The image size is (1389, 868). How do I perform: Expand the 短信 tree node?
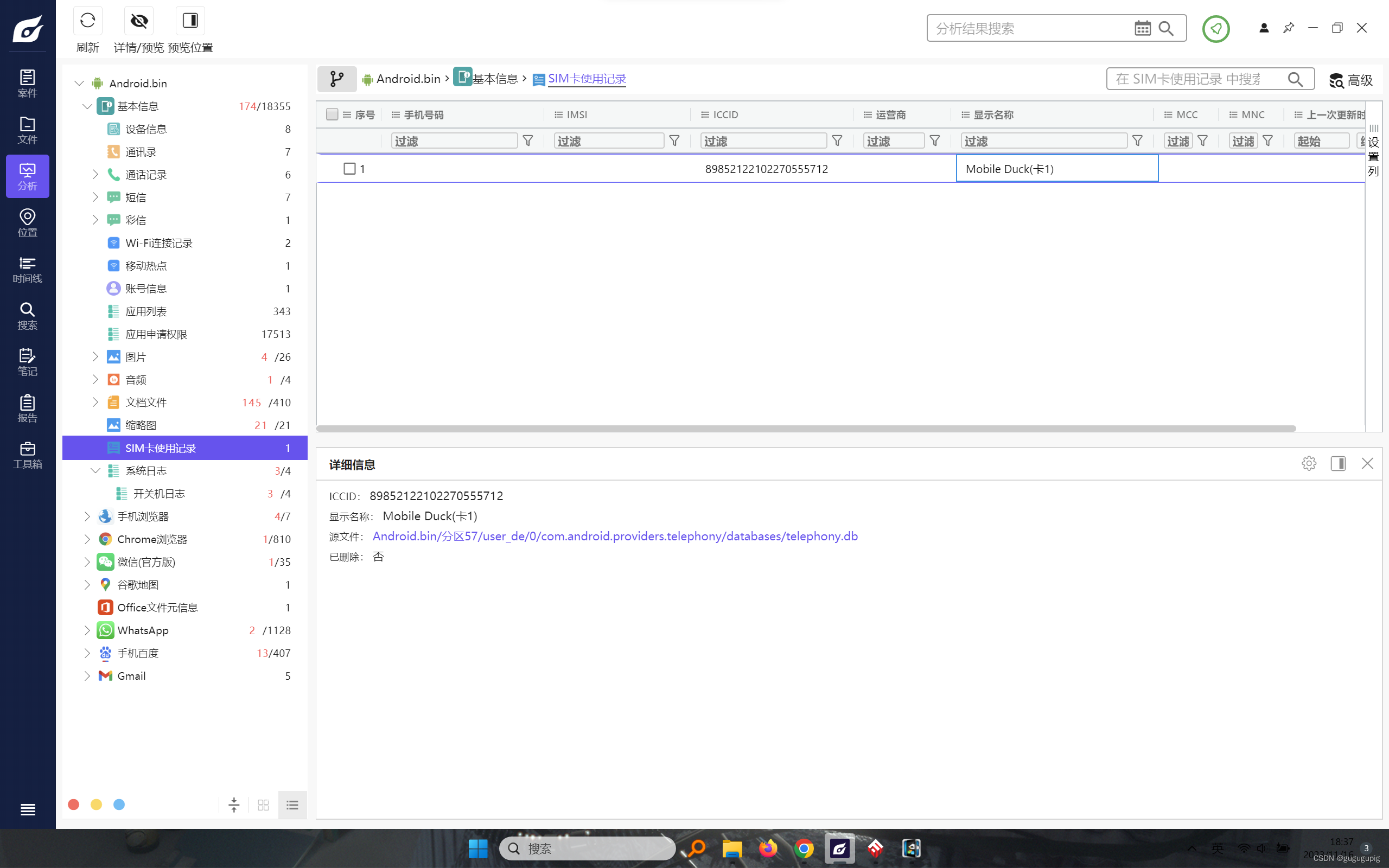coord(95,197)
